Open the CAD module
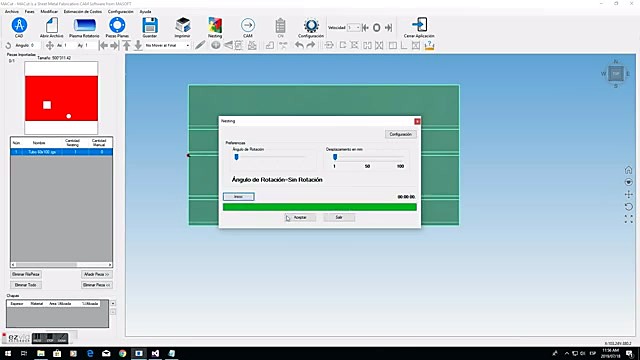 19,26
